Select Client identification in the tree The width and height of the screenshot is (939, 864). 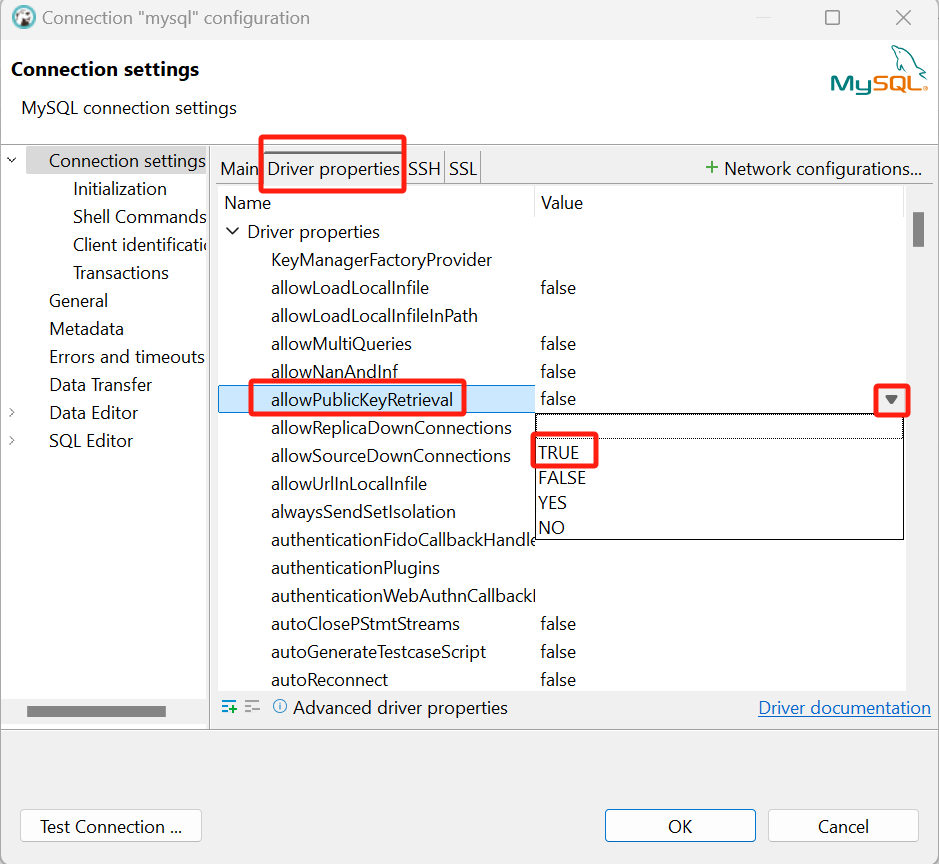pos(140,245)
